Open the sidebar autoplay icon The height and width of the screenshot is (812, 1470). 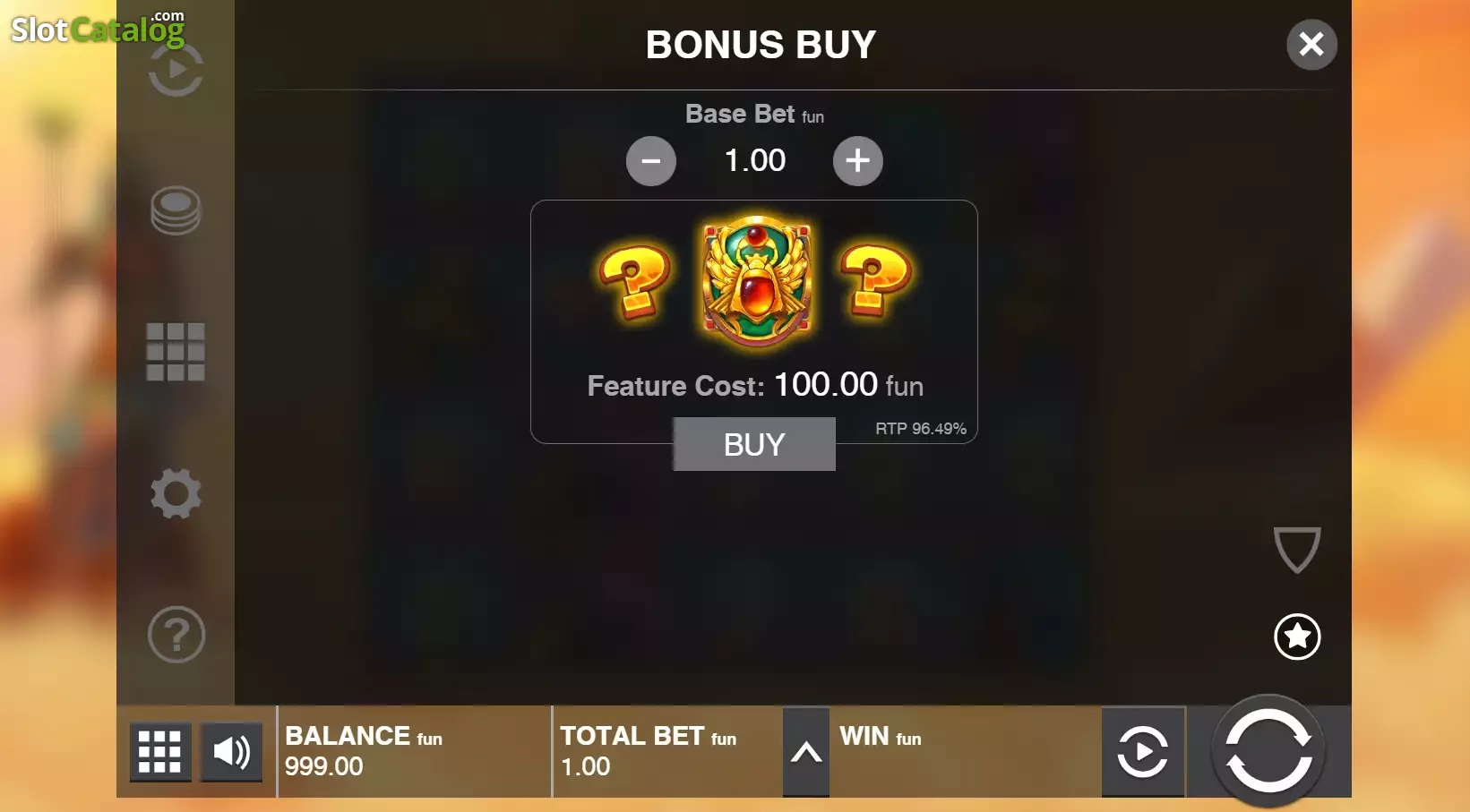[x=176, y=70]
